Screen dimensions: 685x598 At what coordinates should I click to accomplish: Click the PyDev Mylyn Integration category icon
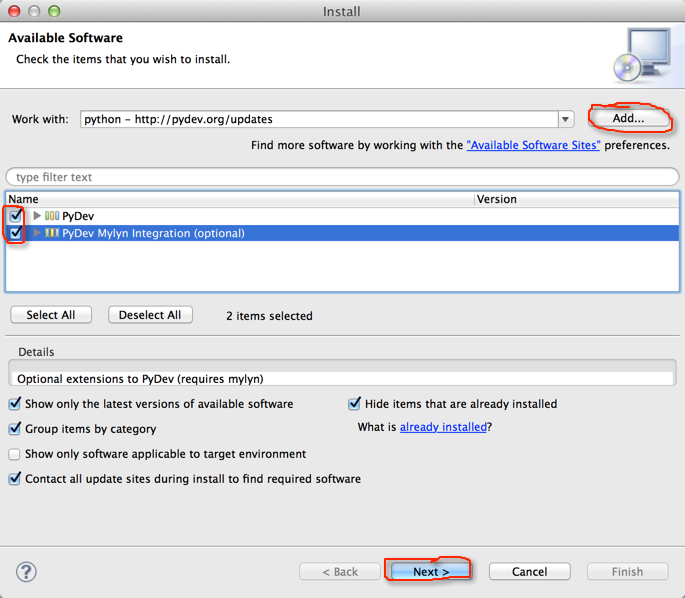tap(52, 233)
